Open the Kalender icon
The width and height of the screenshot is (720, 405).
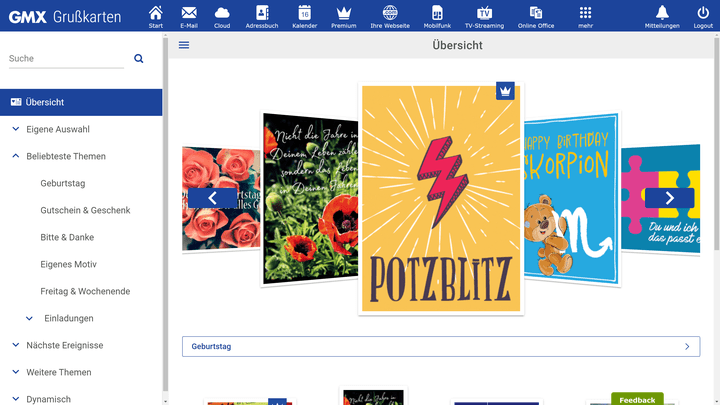304,13
